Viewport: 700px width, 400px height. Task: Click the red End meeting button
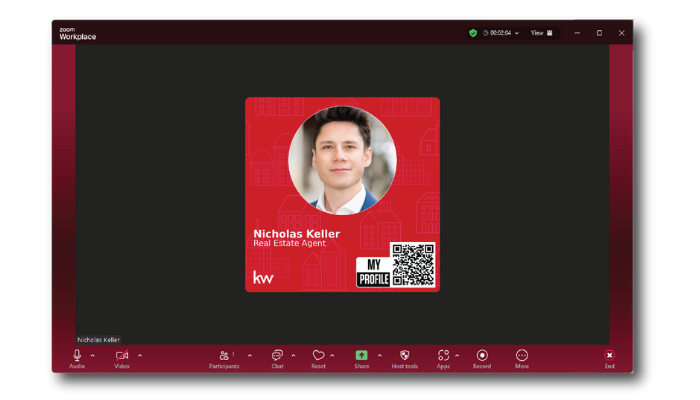pos(609,359)
